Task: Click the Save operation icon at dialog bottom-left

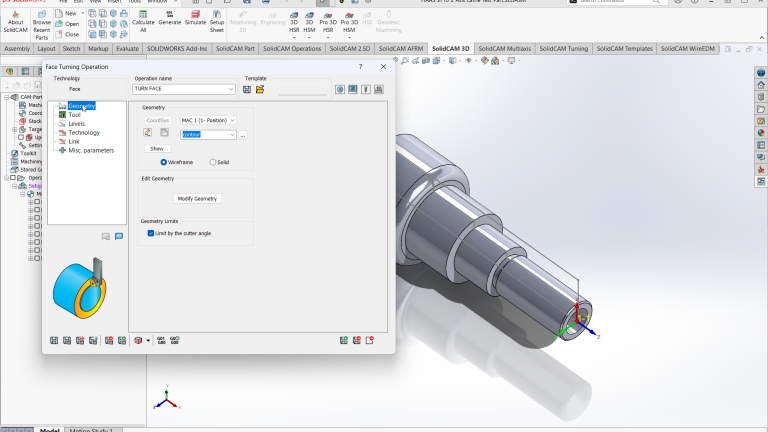Action: tap(54, 340)
